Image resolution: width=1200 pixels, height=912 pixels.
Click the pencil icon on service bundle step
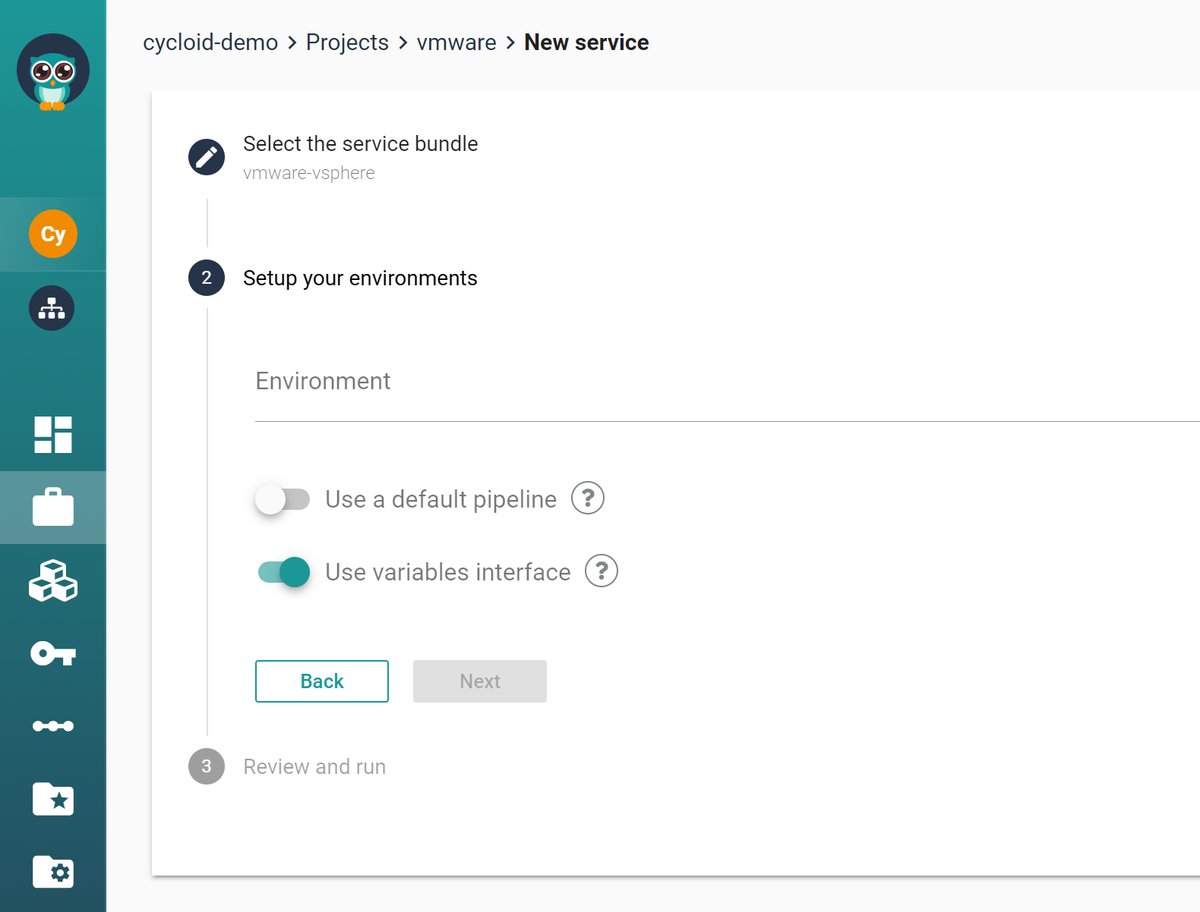206,157
